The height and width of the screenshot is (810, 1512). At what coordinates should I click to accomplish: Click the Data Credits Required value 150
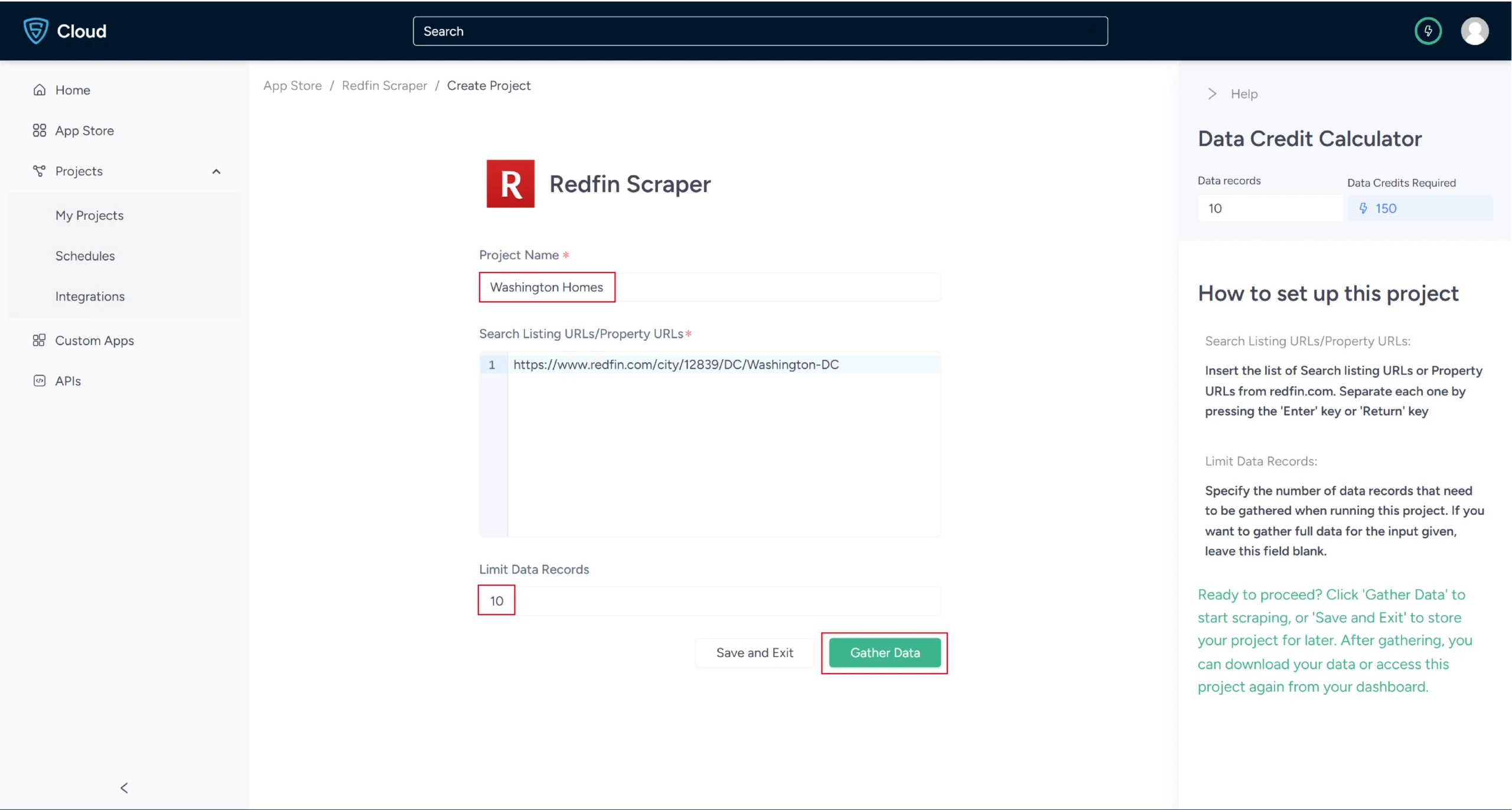1386,209
